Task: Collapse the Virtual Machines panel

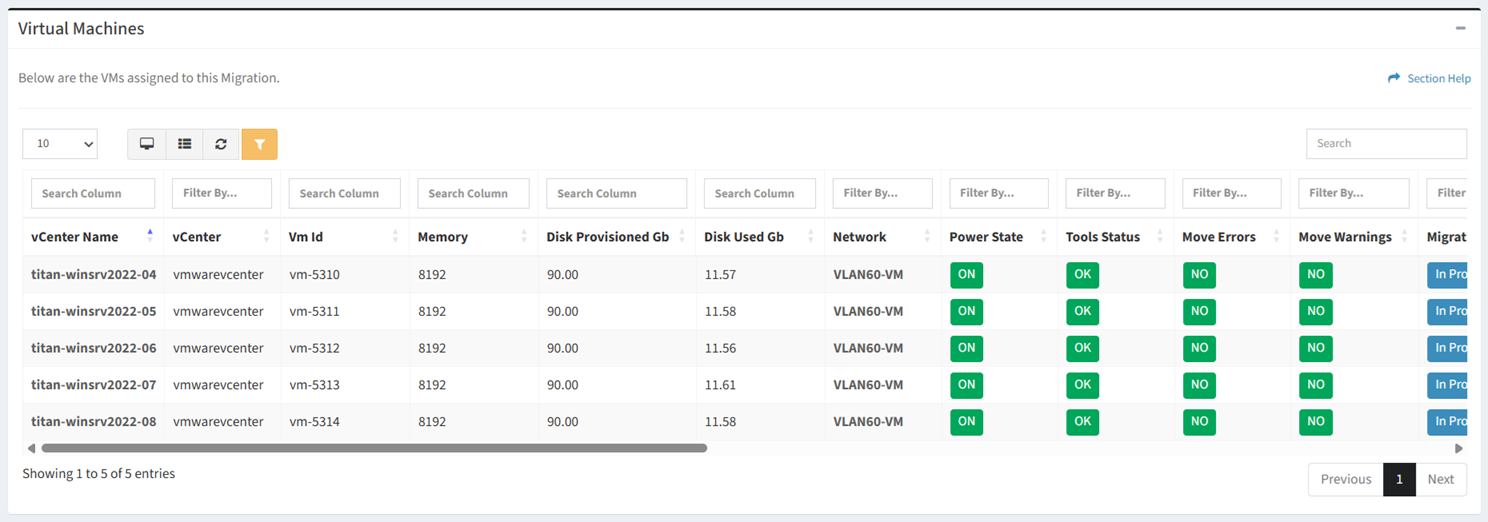Action: pos(1461,28)
